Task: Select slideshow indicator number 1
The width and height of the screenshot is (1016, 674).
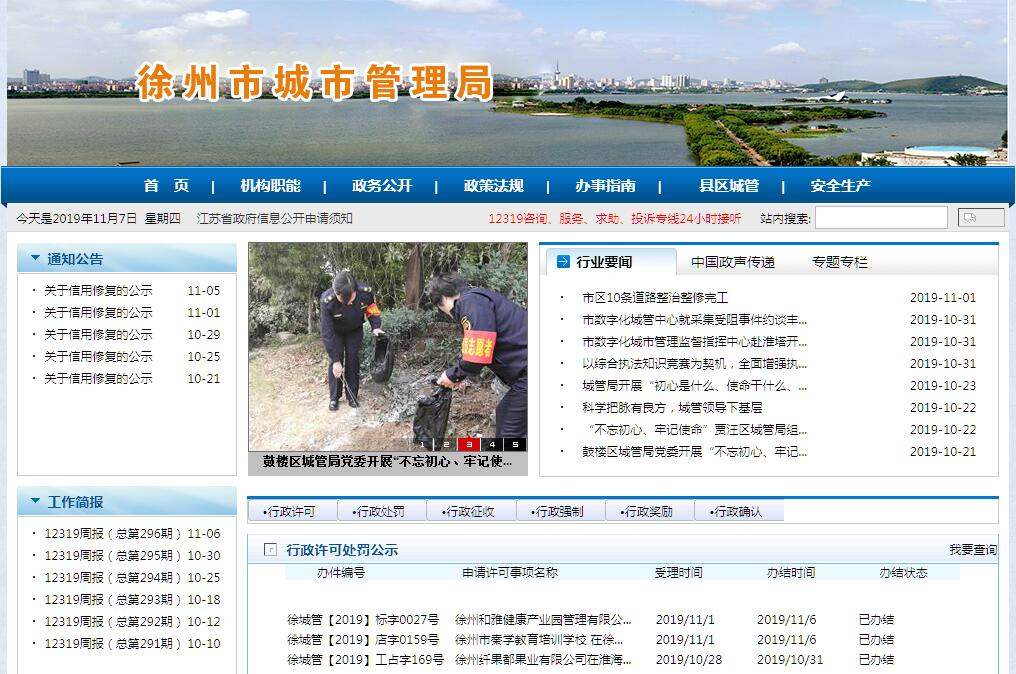Action: coord(424,444)
